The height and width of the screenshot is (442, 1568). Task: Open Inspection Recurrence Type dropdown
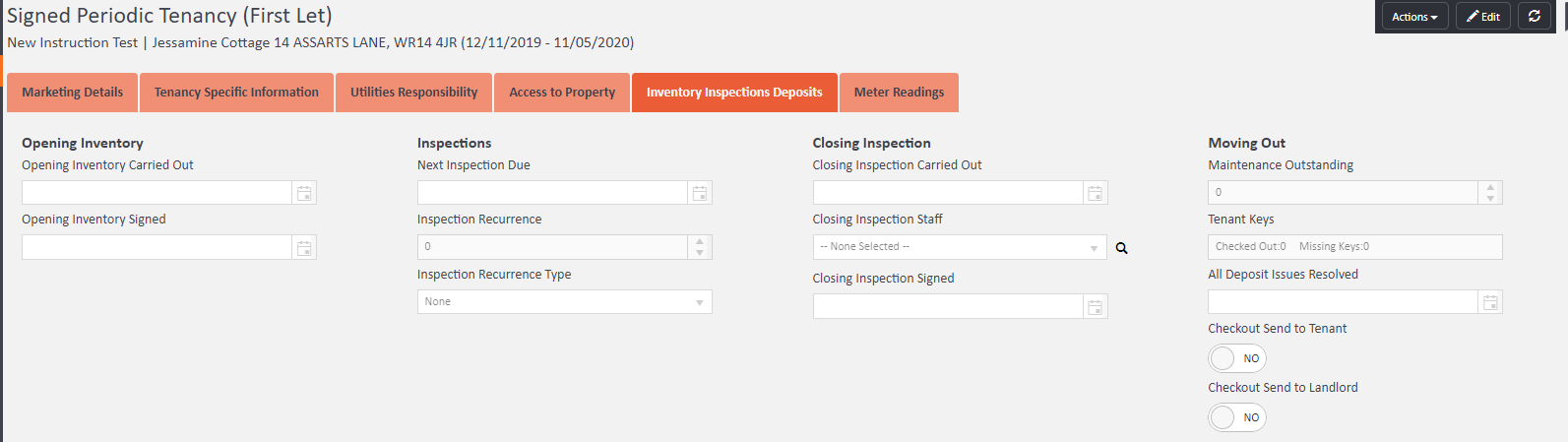tap(564, 302)
